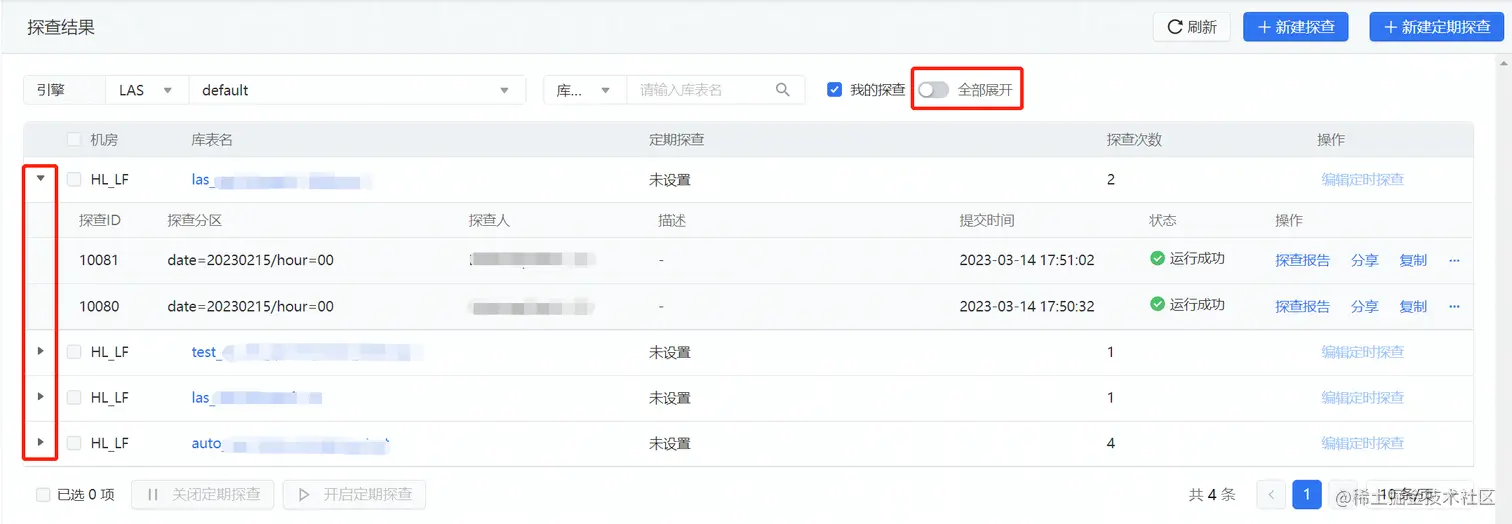The height and width of the screenshot is (524, 1512).
Task: Open the auto_ table link
Action: [290, 443]
